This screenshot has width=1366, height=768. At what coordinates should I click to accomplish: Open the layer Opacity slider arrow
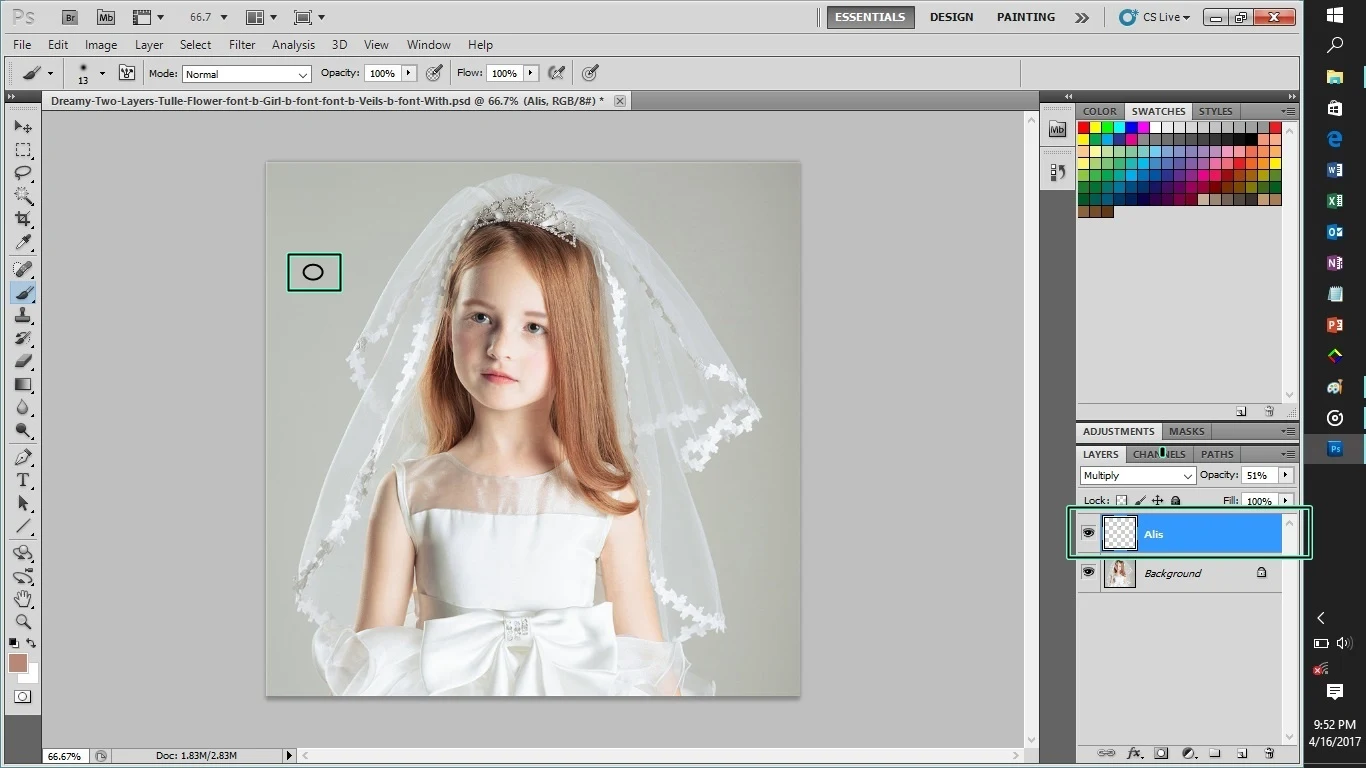coord(1285,476)
